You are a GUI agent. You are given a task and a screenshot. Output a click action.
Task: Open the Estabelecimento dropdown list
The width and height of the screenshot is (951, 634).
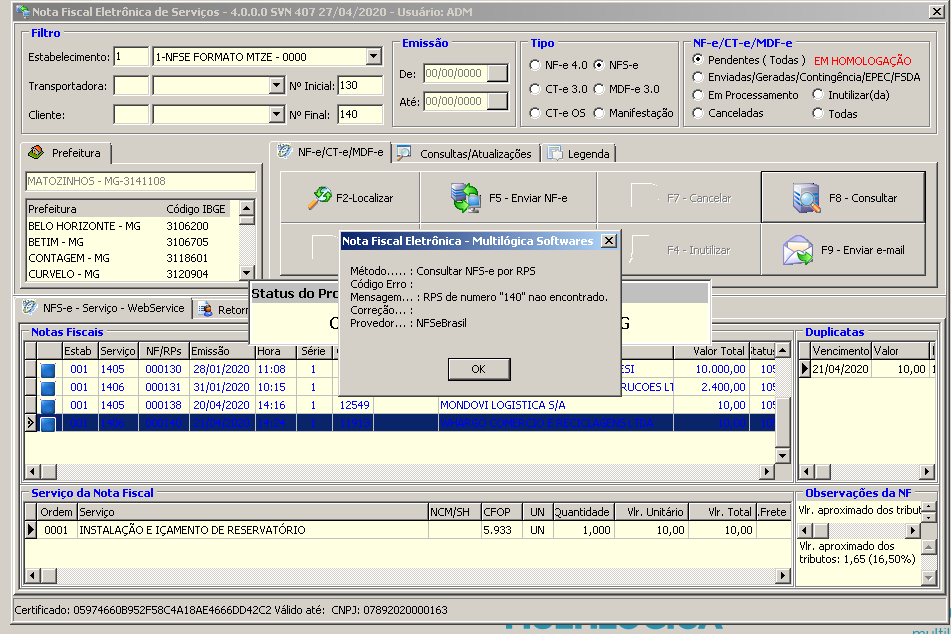[374, 56]
